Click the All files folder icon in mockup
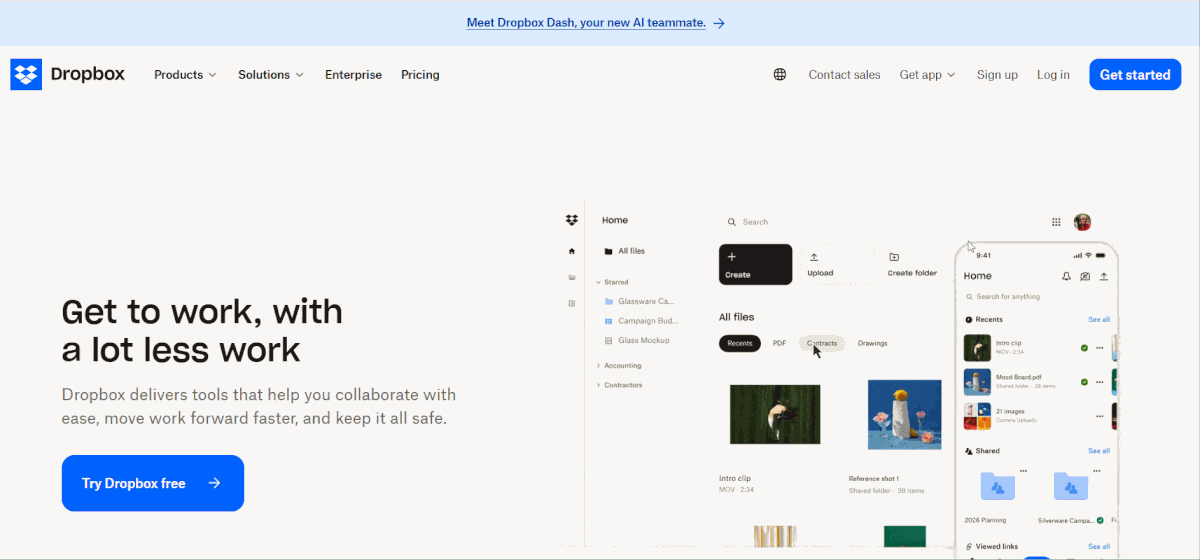 608,251
